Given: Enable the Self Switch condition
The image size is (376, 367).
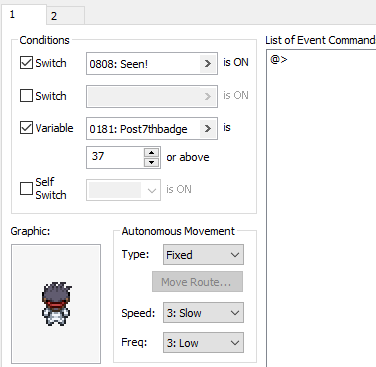Looking at the screenshot, I should (x=26, y=188).
